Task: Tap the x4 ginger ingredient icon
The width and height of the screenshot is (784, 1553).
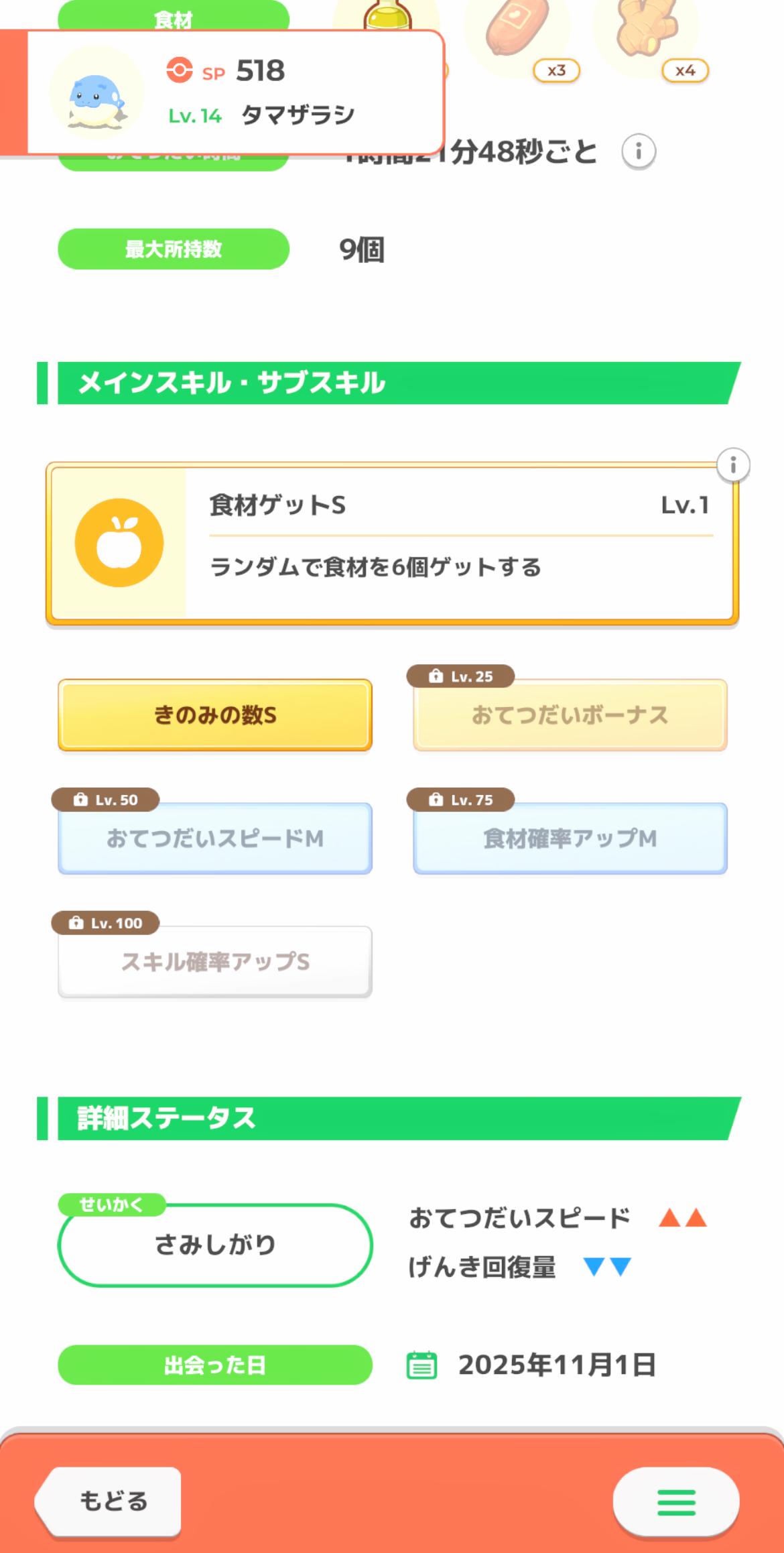Action: click(x=646, y=34)
